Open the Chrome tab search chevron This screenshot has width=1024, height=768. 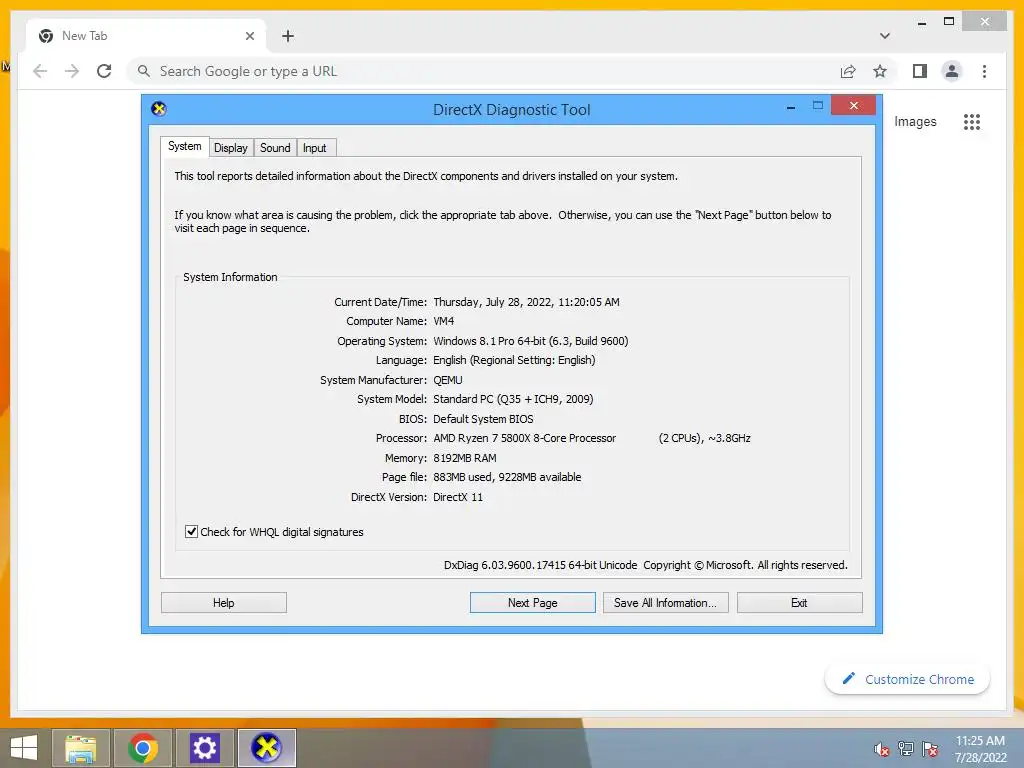(884, 36)
